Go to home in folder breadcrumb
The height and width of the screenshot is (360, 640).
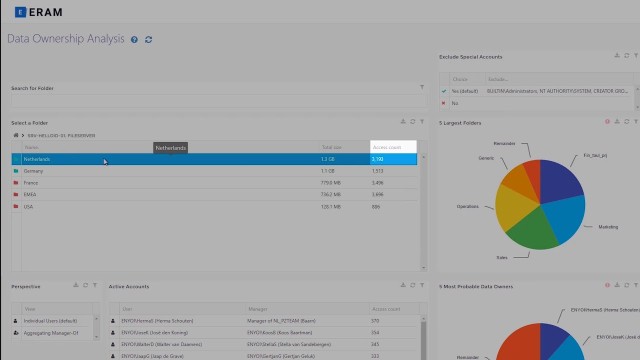click(x=16, y=135)
